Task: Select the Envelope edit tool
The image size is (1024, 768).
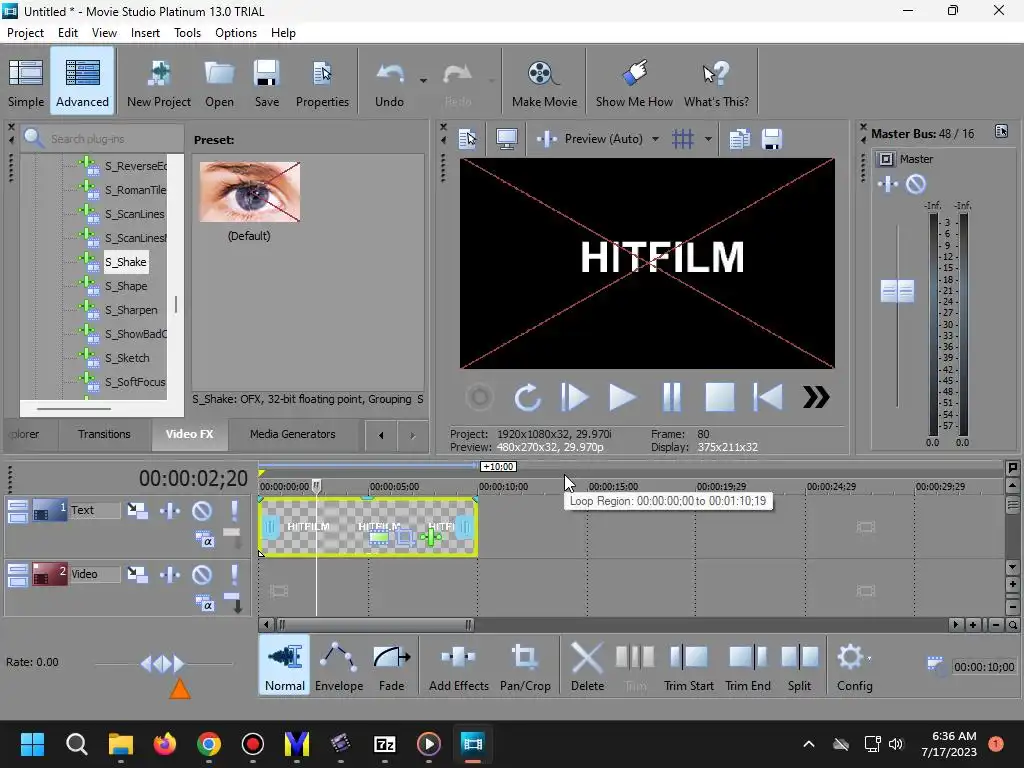Action: click(x=339, y=666)
